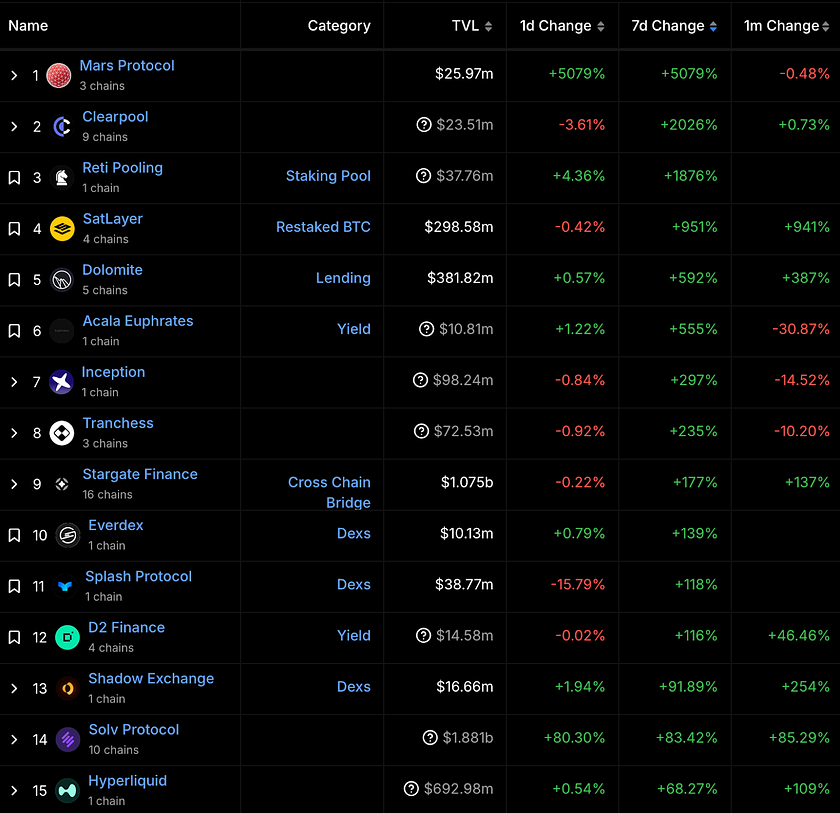This screenshot has width=840, height=813.
Task: Sort by 1m Change header arrows
Action: (826, 26)
